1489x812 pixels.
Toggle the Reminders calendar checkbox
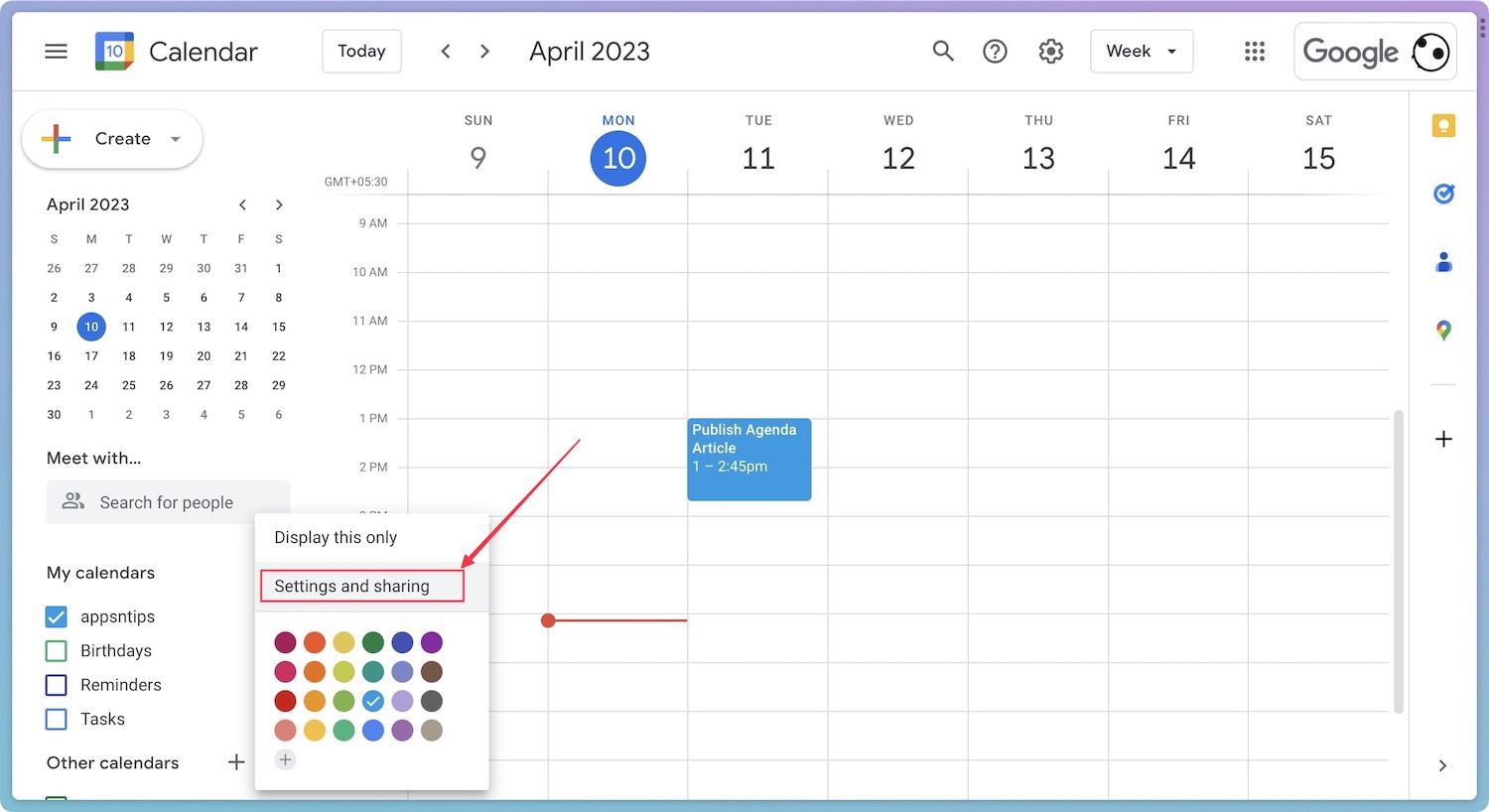coord(57,685)
